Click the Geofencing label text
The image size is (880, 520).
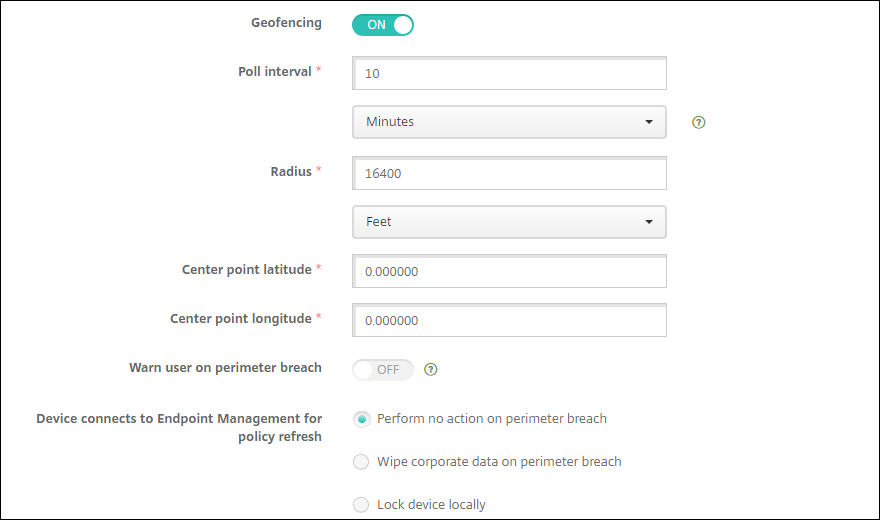point(286,22)
